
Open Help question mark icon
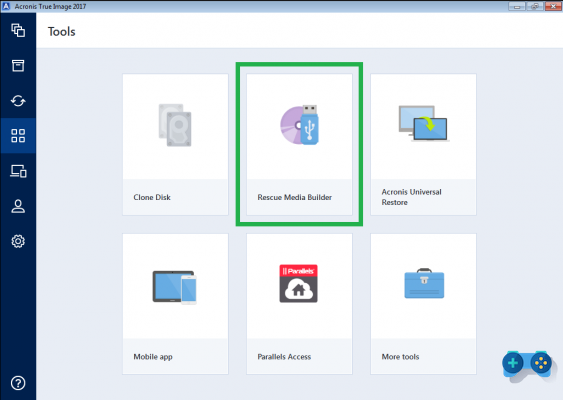(x=18, y=383)
